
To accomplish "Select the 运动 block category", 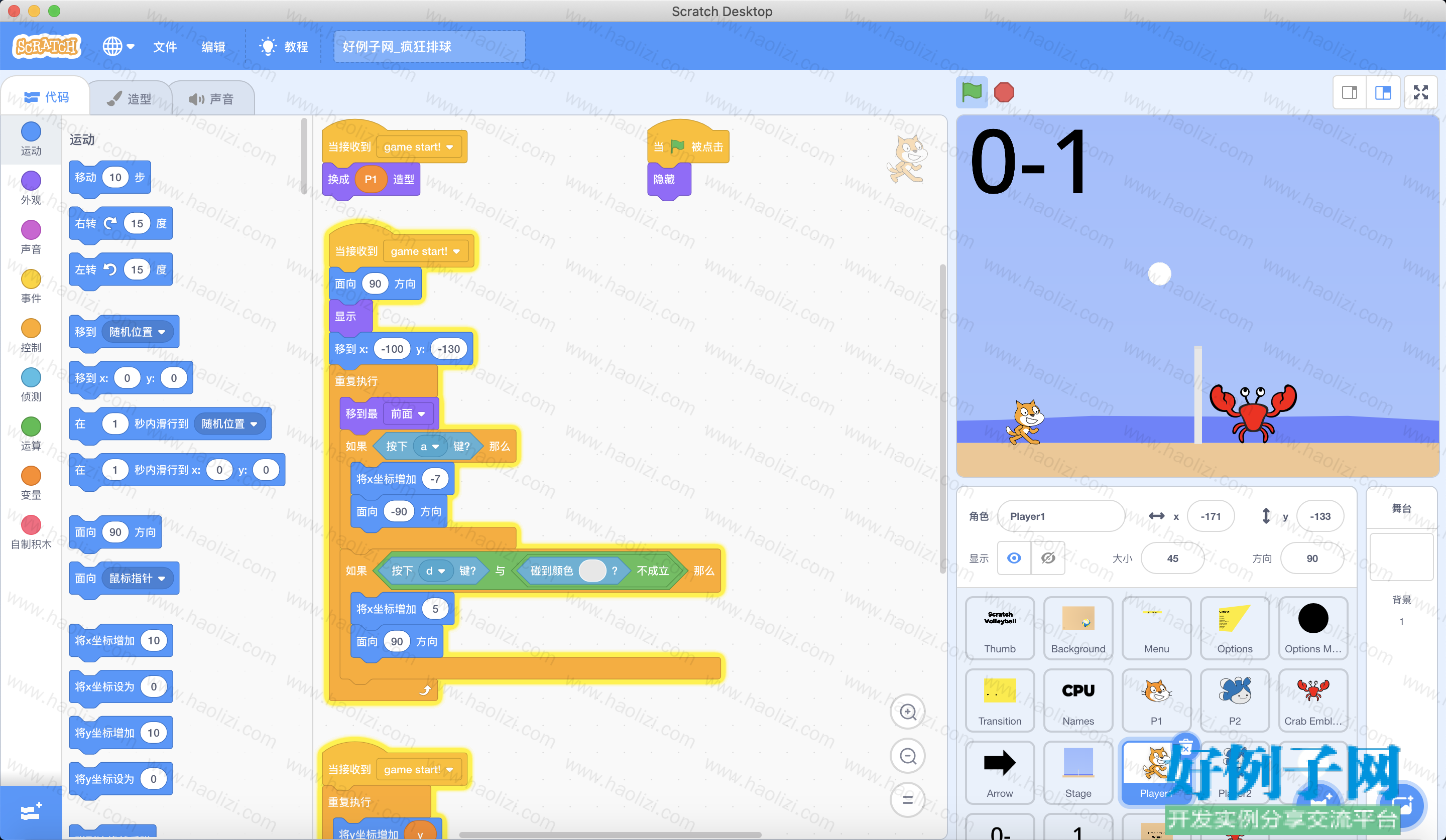I will click(x=31, y=139).
